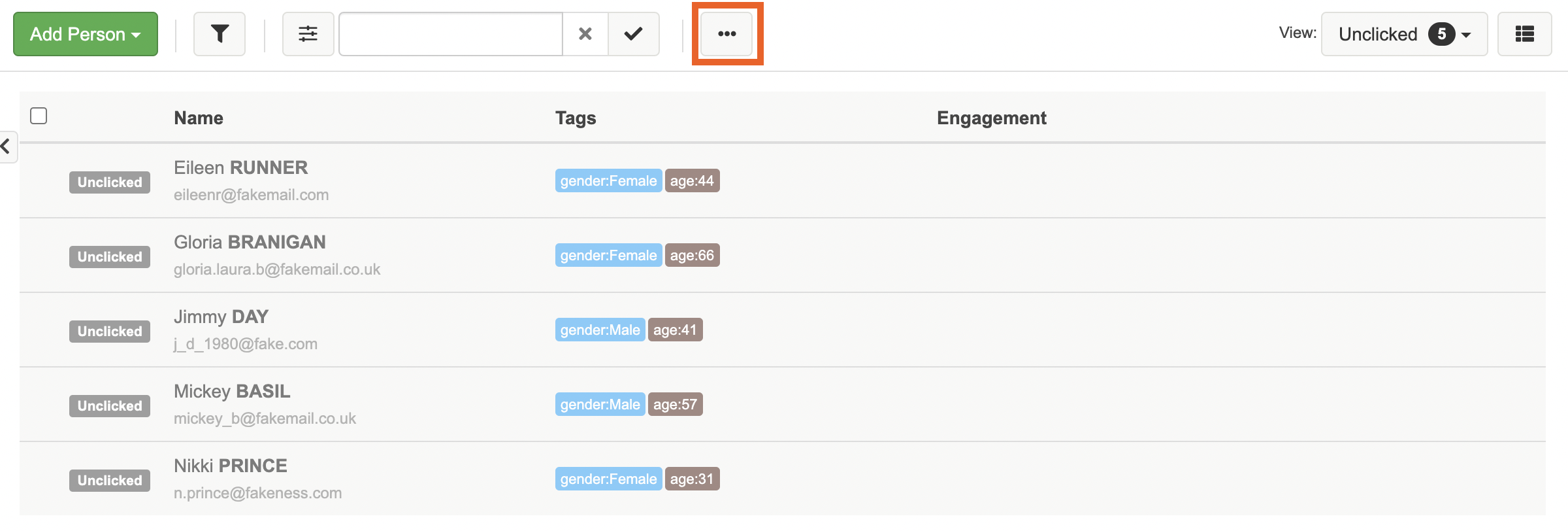
Task: Click the gender:Female tag on Eileen RUNNER
Action: pos(608,181)
